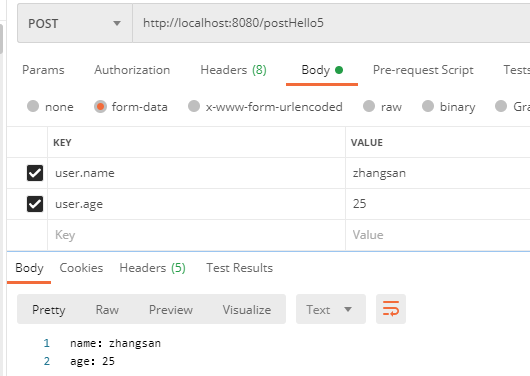Switch response view to Preview
The width and height of the screenshot is (530, 376).
171,310
